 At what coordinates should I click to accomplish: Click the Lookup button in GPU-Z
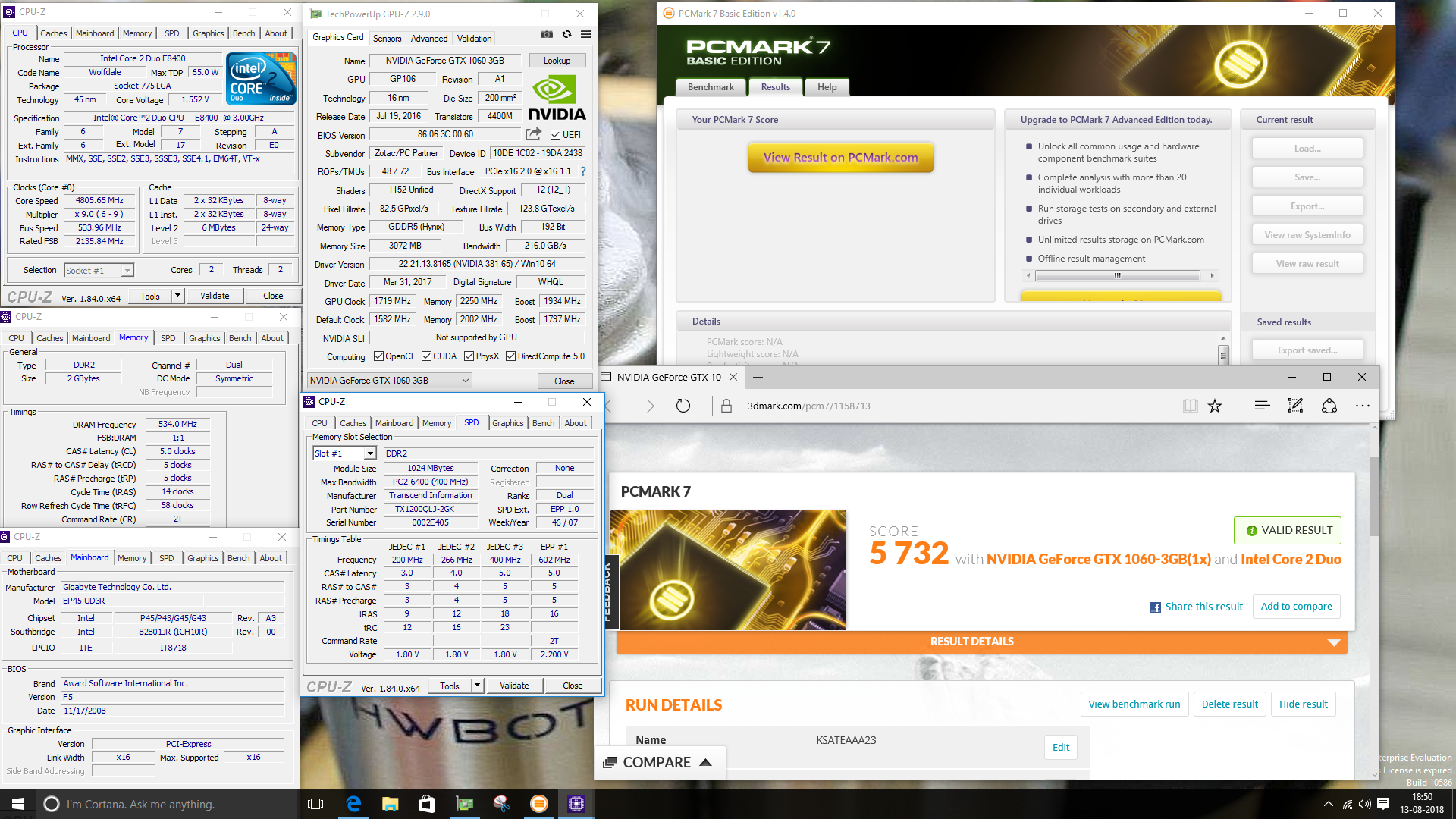tap(557, 61)
